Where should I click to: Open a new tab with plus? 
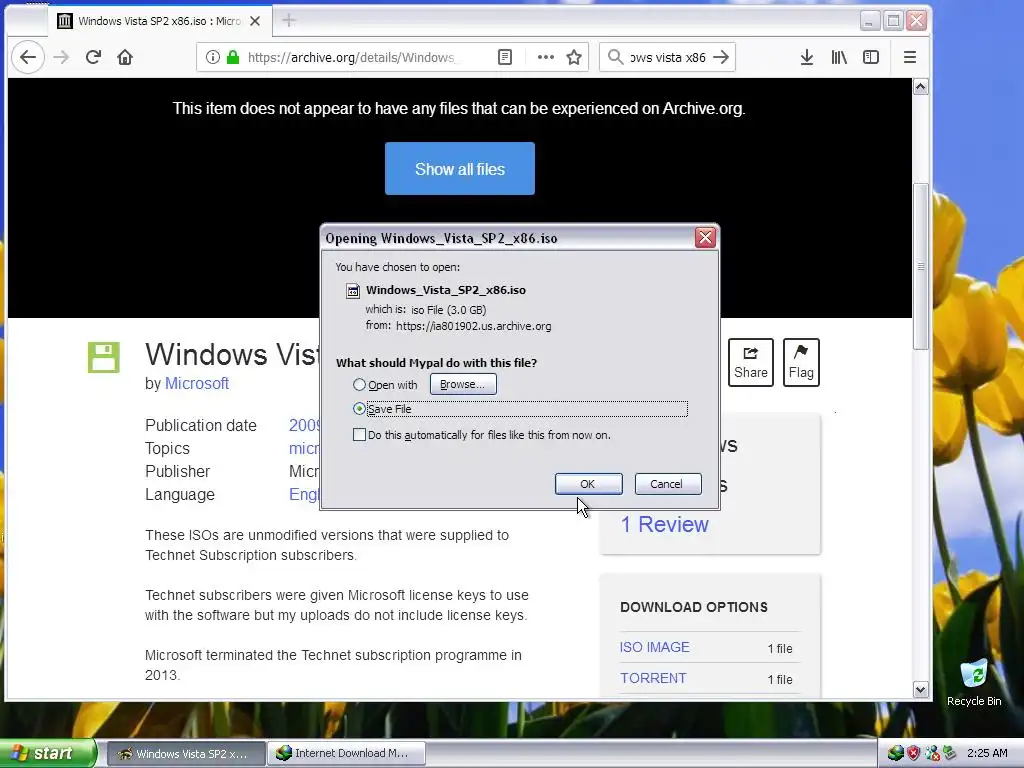pyautogui.click(x=289, y=21)
